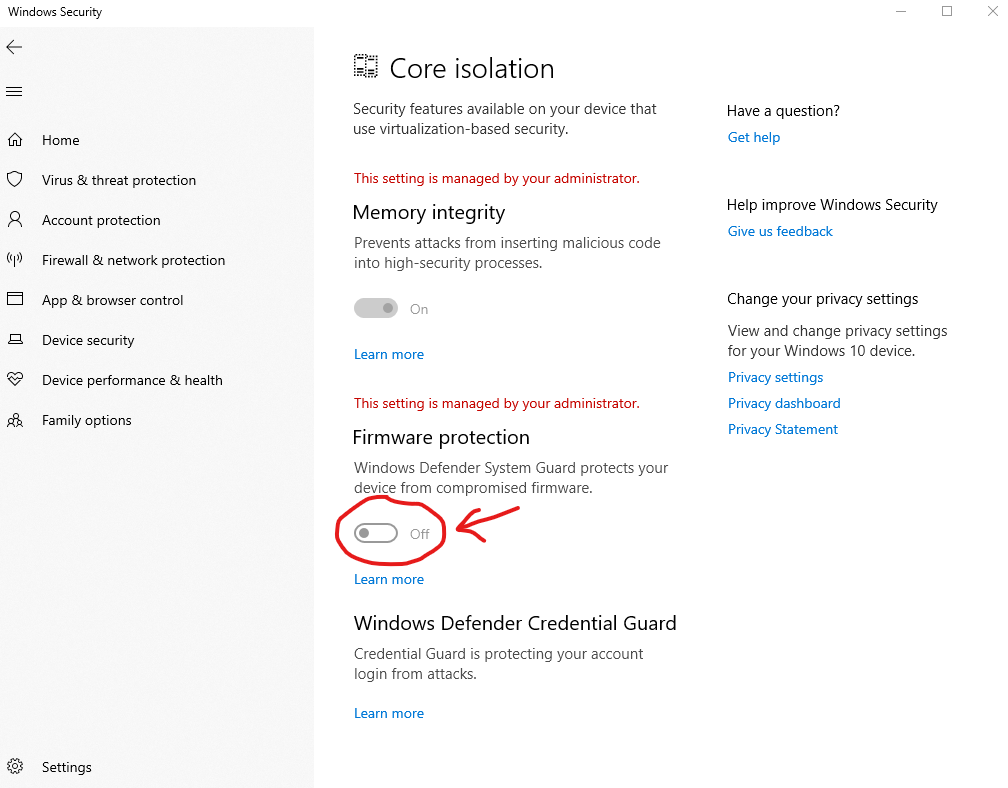Maximize the Windows Security window
Viewport: 1008px width, 788px height.
(x=947, y=12)
